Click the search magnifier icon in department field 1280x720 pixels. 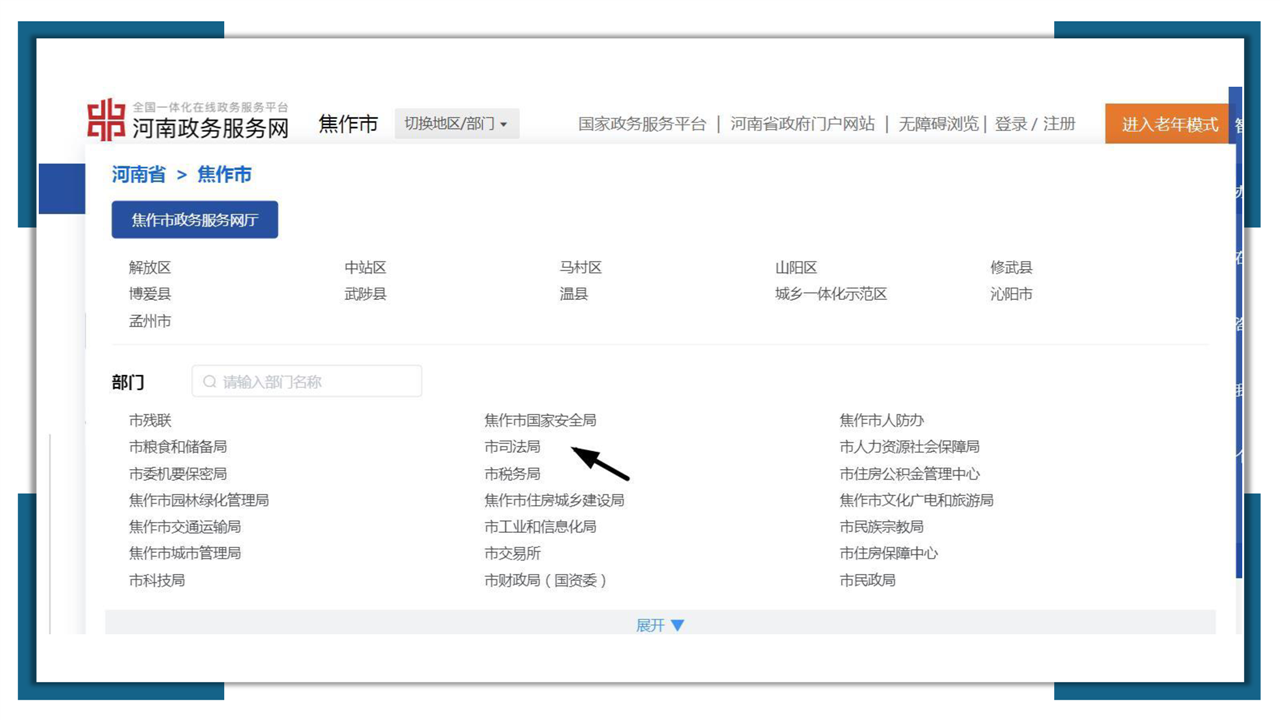(209, 382)
